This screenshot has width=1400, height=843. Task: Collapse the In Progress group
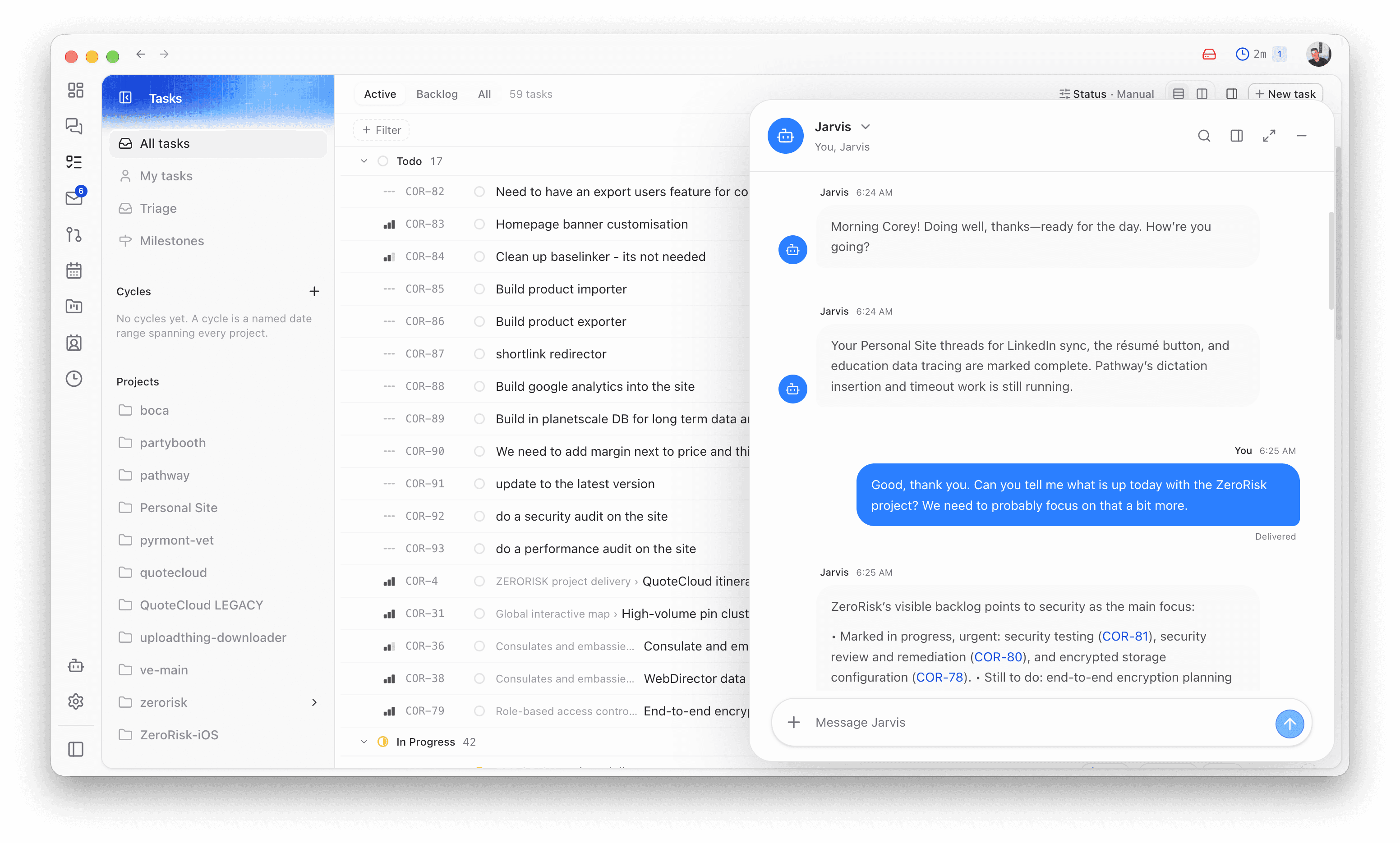[x=364, y=742]
